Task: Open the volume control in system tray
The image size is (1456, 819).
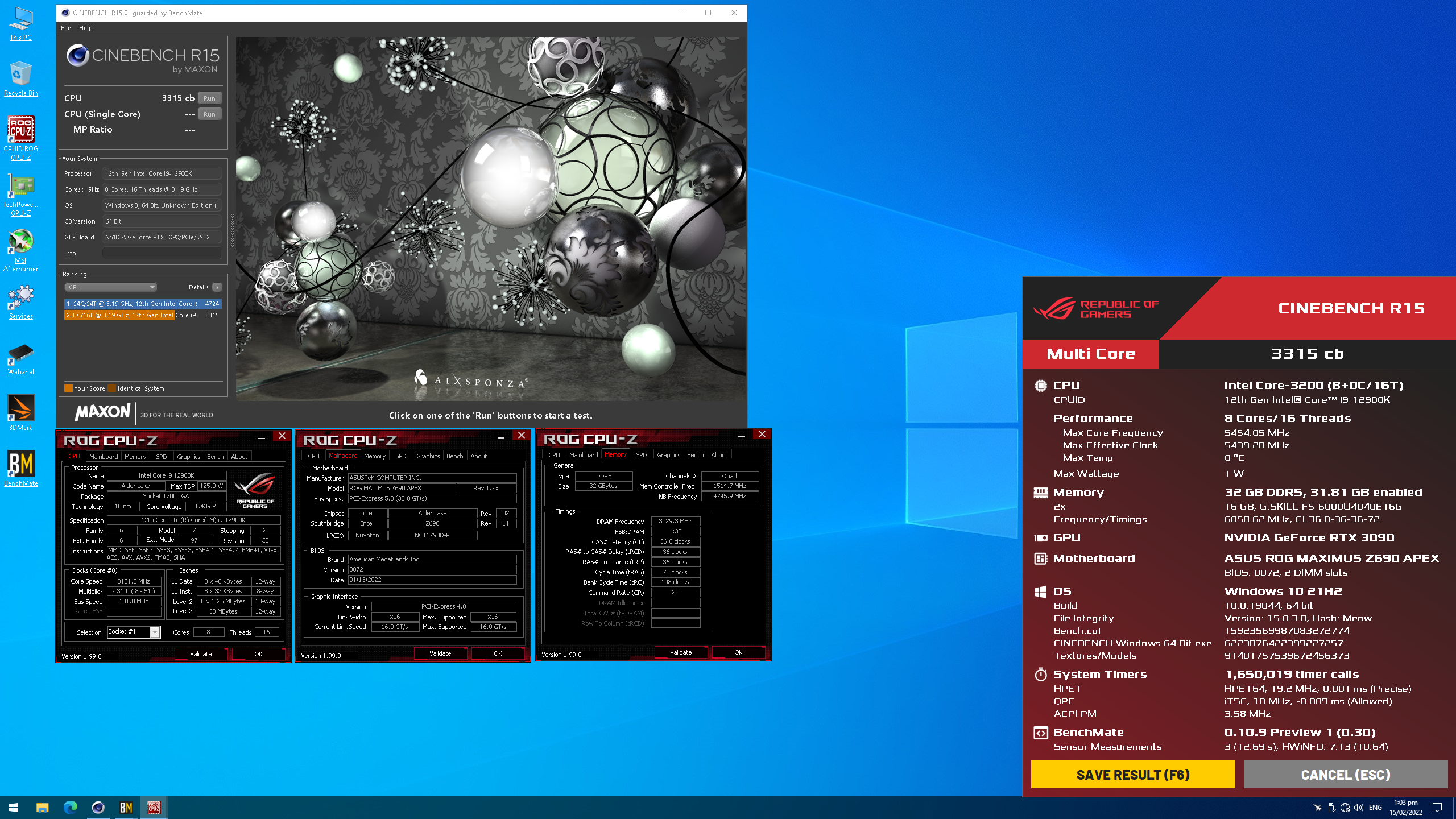Action: pos(1359,808)
